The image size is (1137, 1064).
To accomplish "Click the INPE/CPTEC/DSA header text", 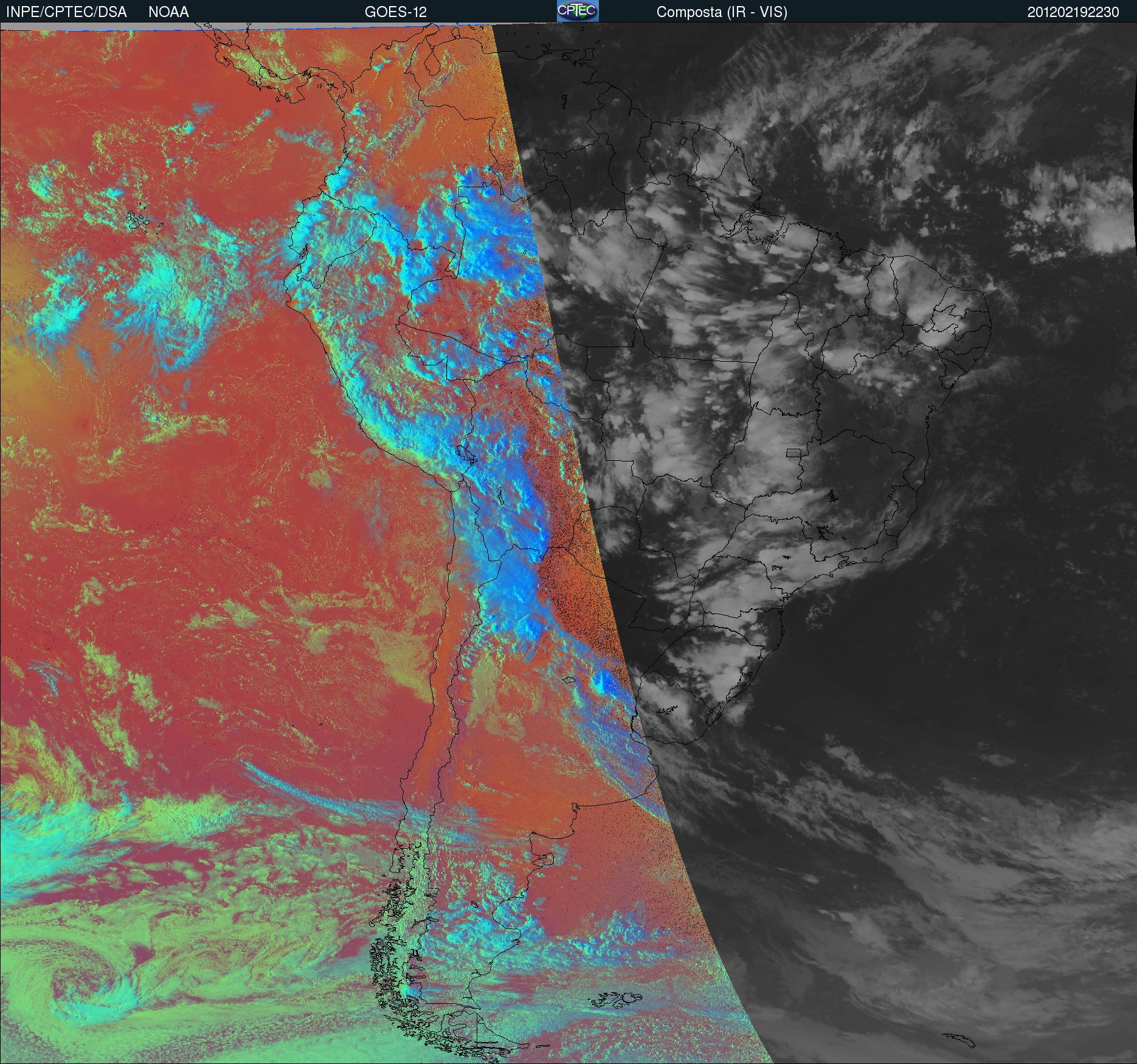I will point(66,12).
